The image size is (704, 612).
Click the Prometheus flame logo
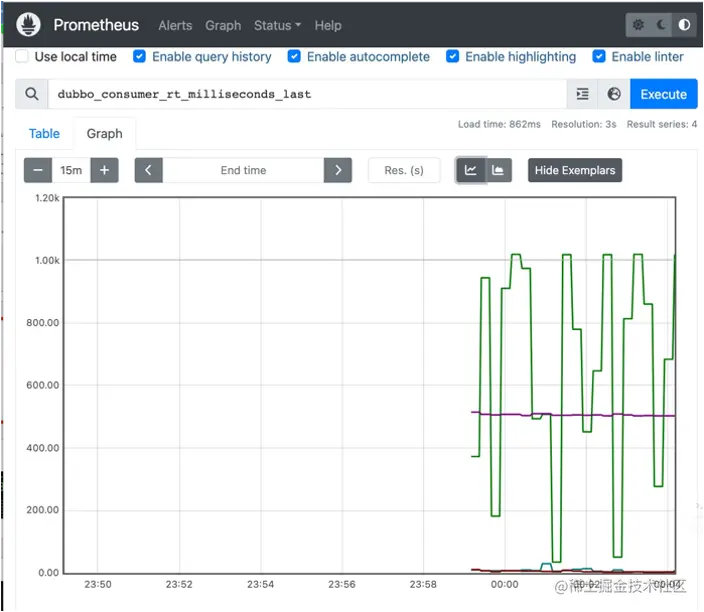[x=28, y=25]
